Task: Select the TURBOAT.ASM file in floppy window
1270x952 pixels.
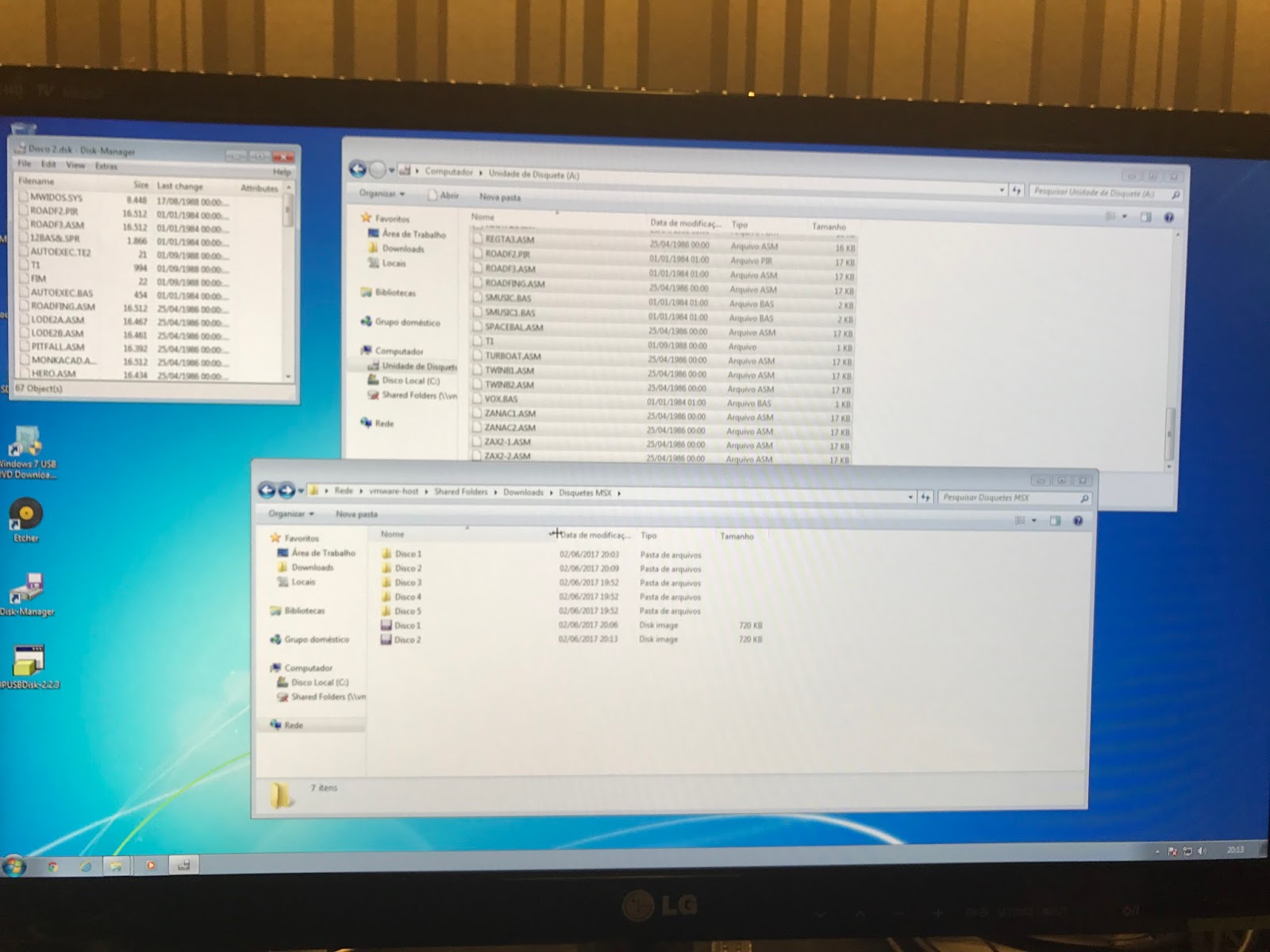Action: (x=512, y=356)
